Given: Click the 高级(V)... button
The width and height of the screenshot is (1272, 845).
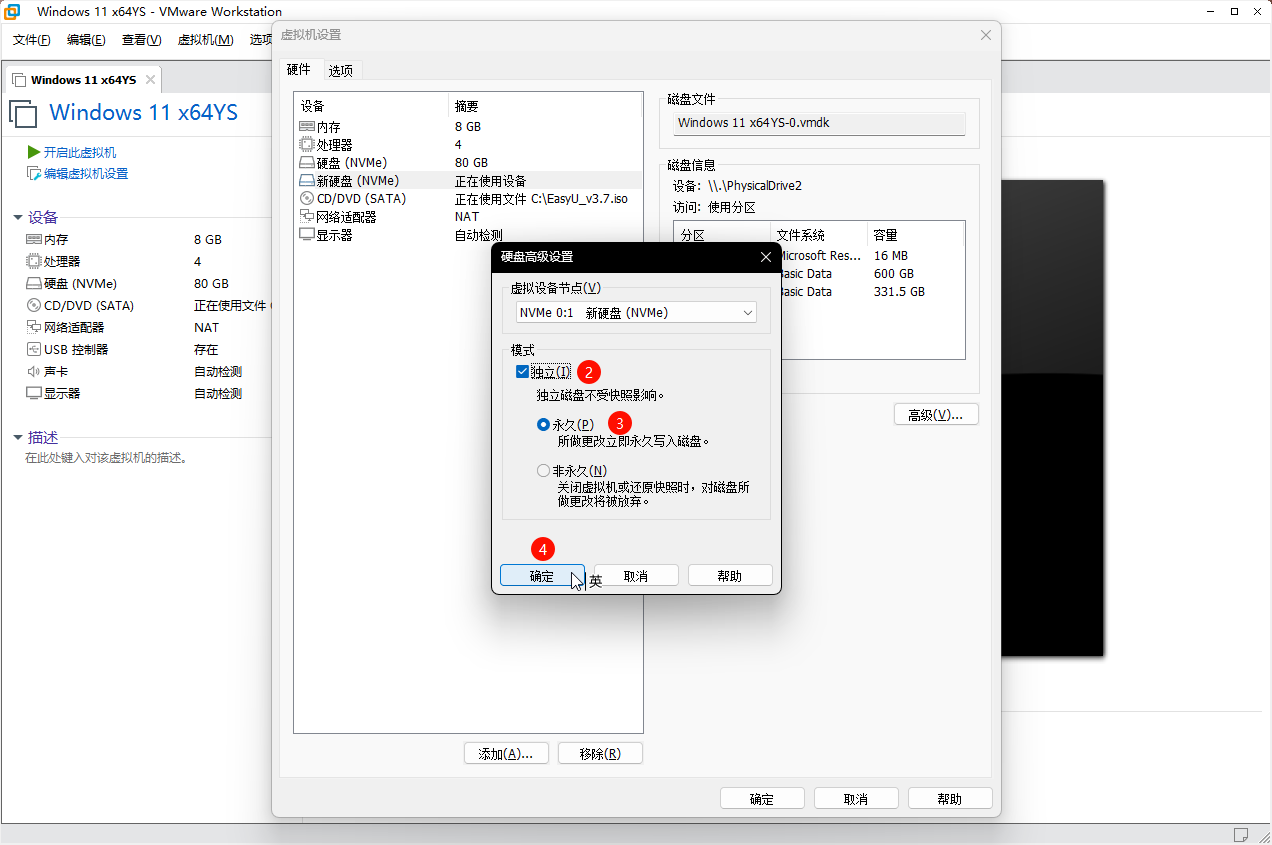Looking at the screenshot, I should [x=936, y=415].
